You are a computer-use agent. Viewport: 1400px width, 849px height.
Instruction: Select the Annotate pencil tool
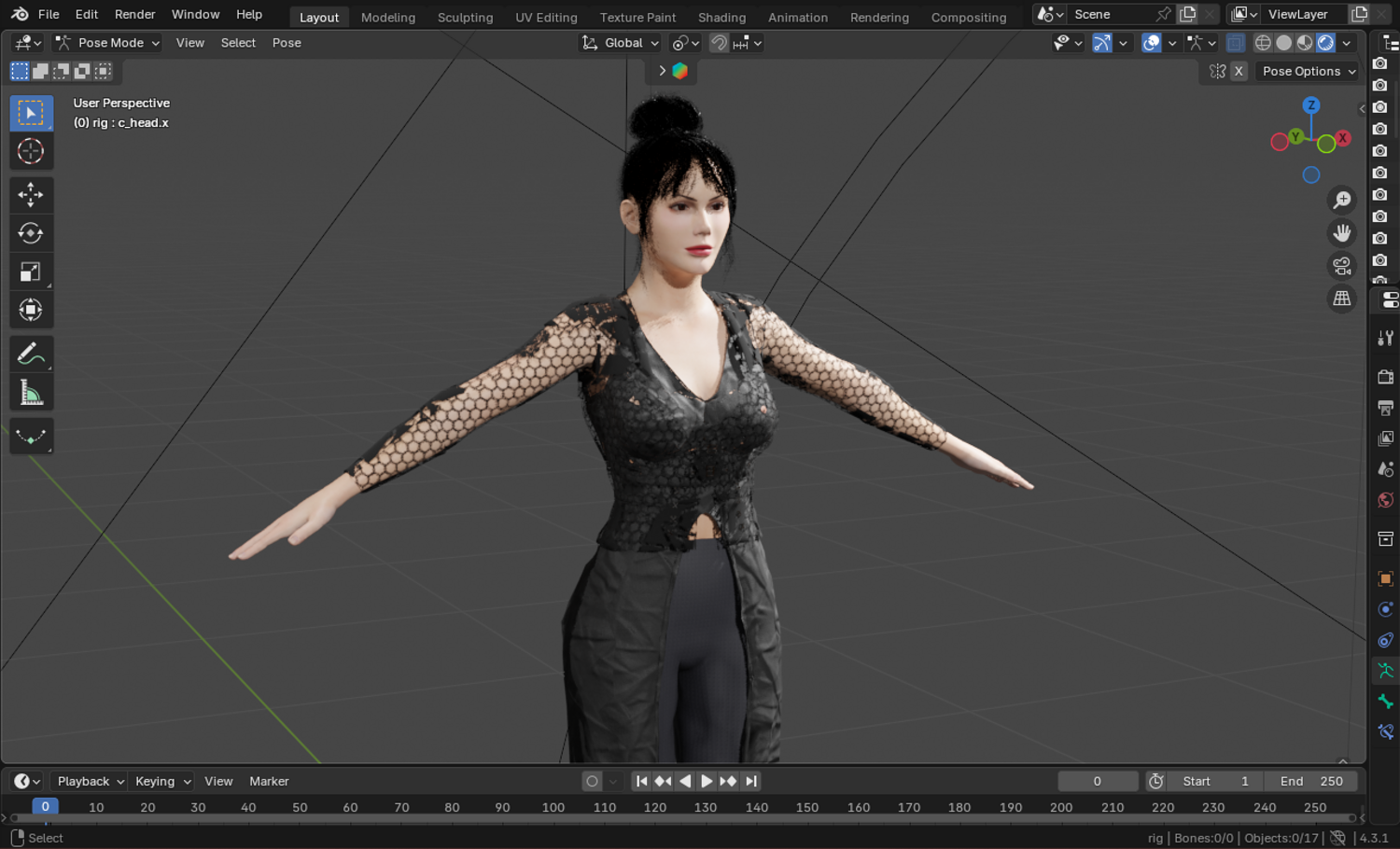31,355
